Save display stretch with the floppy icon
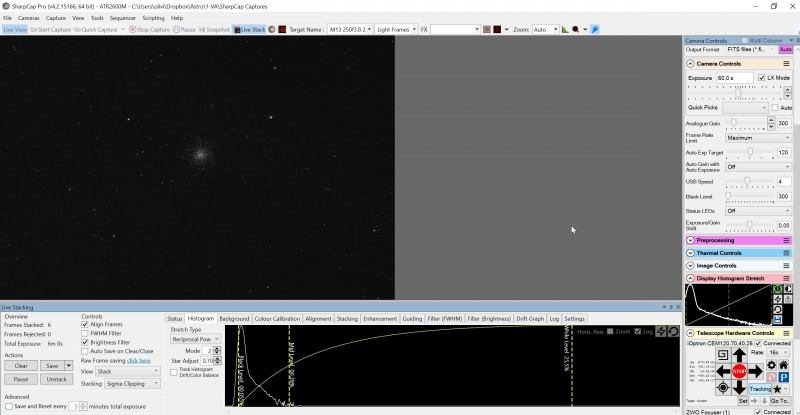The width and height of the screenshot is (800, 415). tap(778, 320)
